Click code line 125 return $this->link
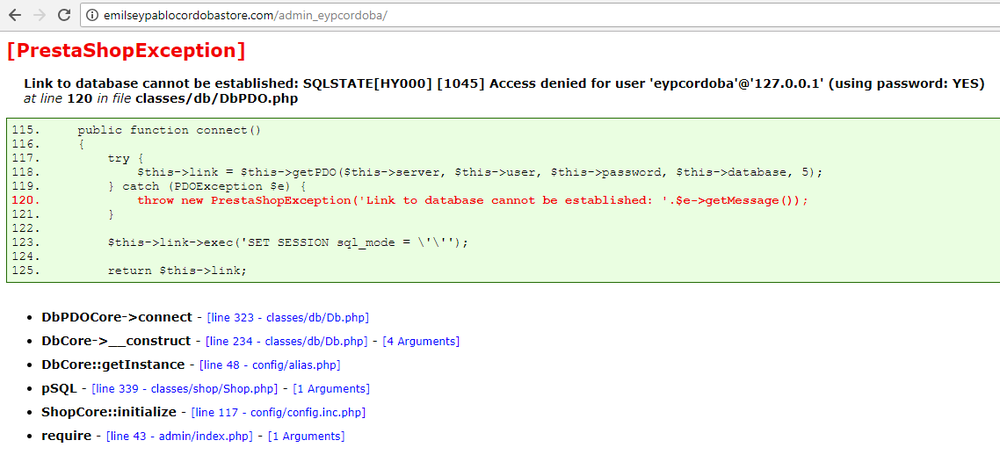Viewport: 1000px width, 462px height. click(177, 271)
